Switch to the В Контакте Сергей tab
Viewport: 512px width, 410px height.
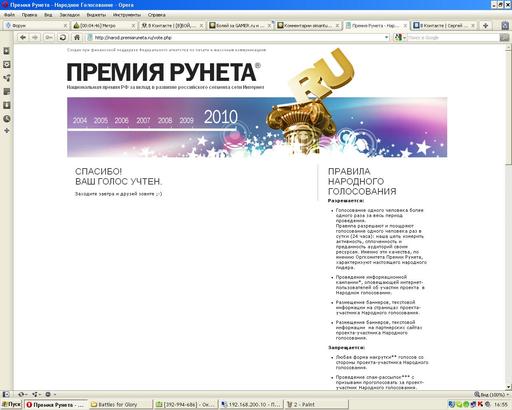coord(443,25)
